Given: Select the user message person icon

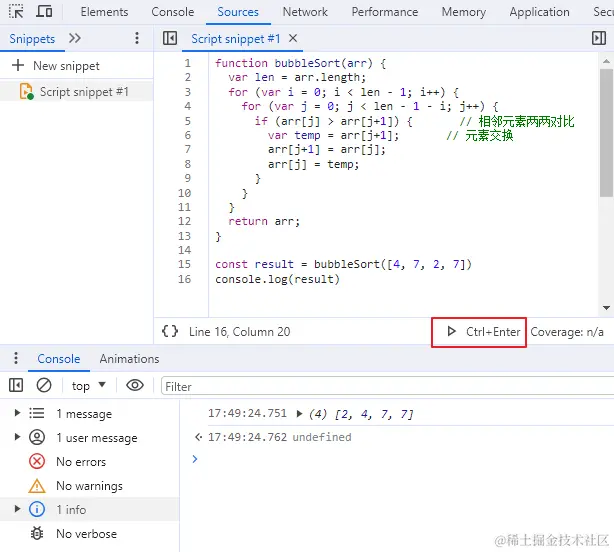Looking at the screenshot, I should pyautogui.click(x=37, y=437).
